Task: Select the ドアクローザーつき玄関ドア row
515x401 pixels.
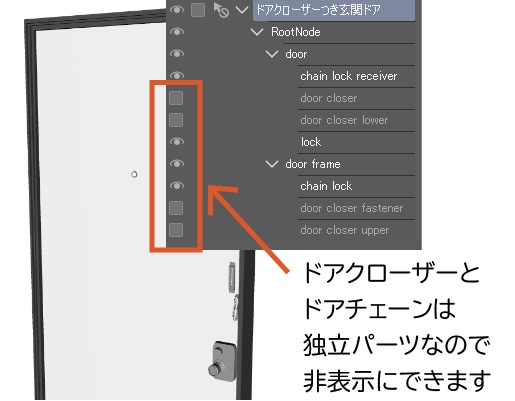Action: [x=334, y=10]
